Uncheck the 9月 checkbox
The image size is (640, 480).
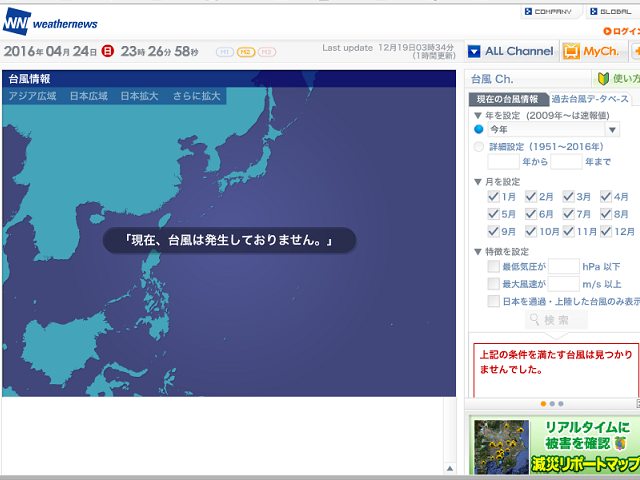pyautogui.click(x=493, y=231)
